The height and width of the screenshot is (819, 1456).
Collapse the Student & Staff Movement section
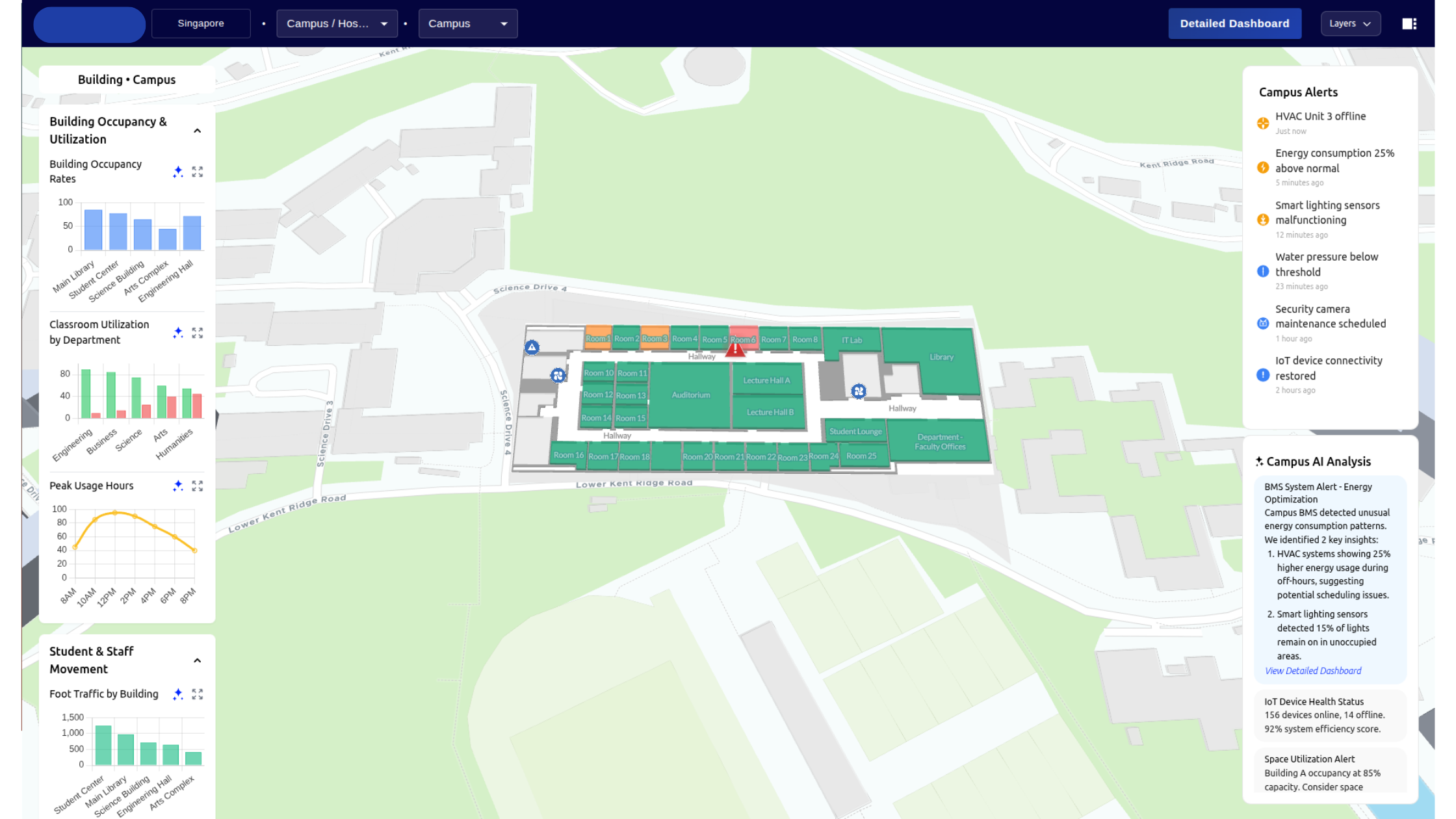pyautogui.click(x=198, y=660)
